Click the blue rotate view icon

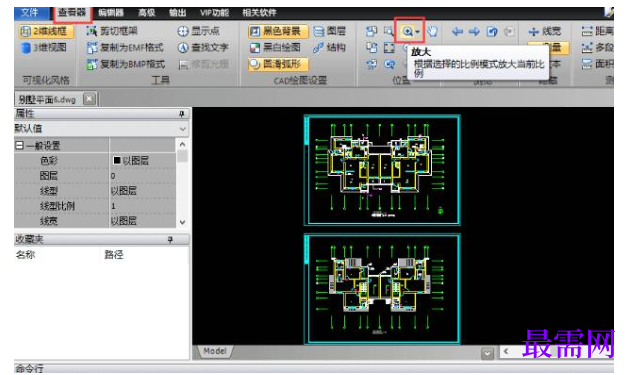[492, 31]
